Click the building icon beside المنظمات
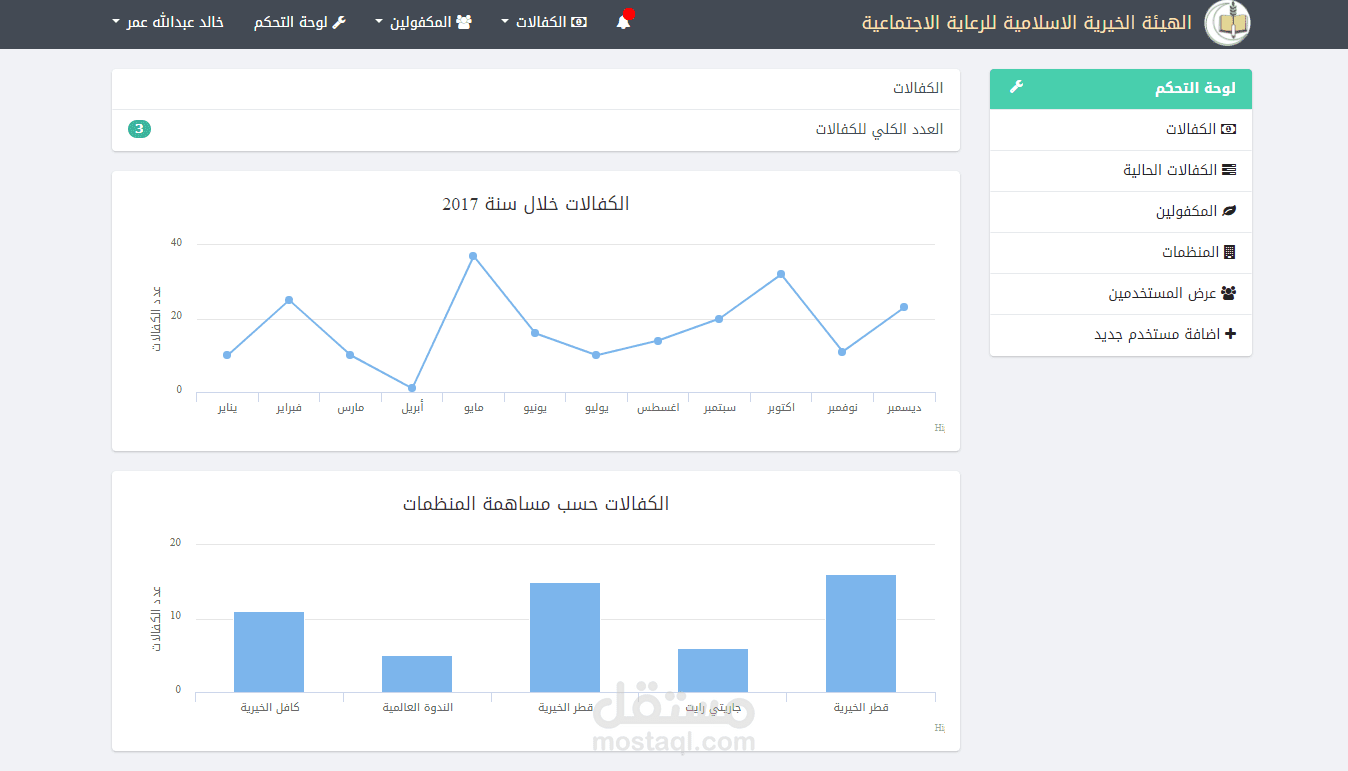1348x771 pixels. (1230, 252)
